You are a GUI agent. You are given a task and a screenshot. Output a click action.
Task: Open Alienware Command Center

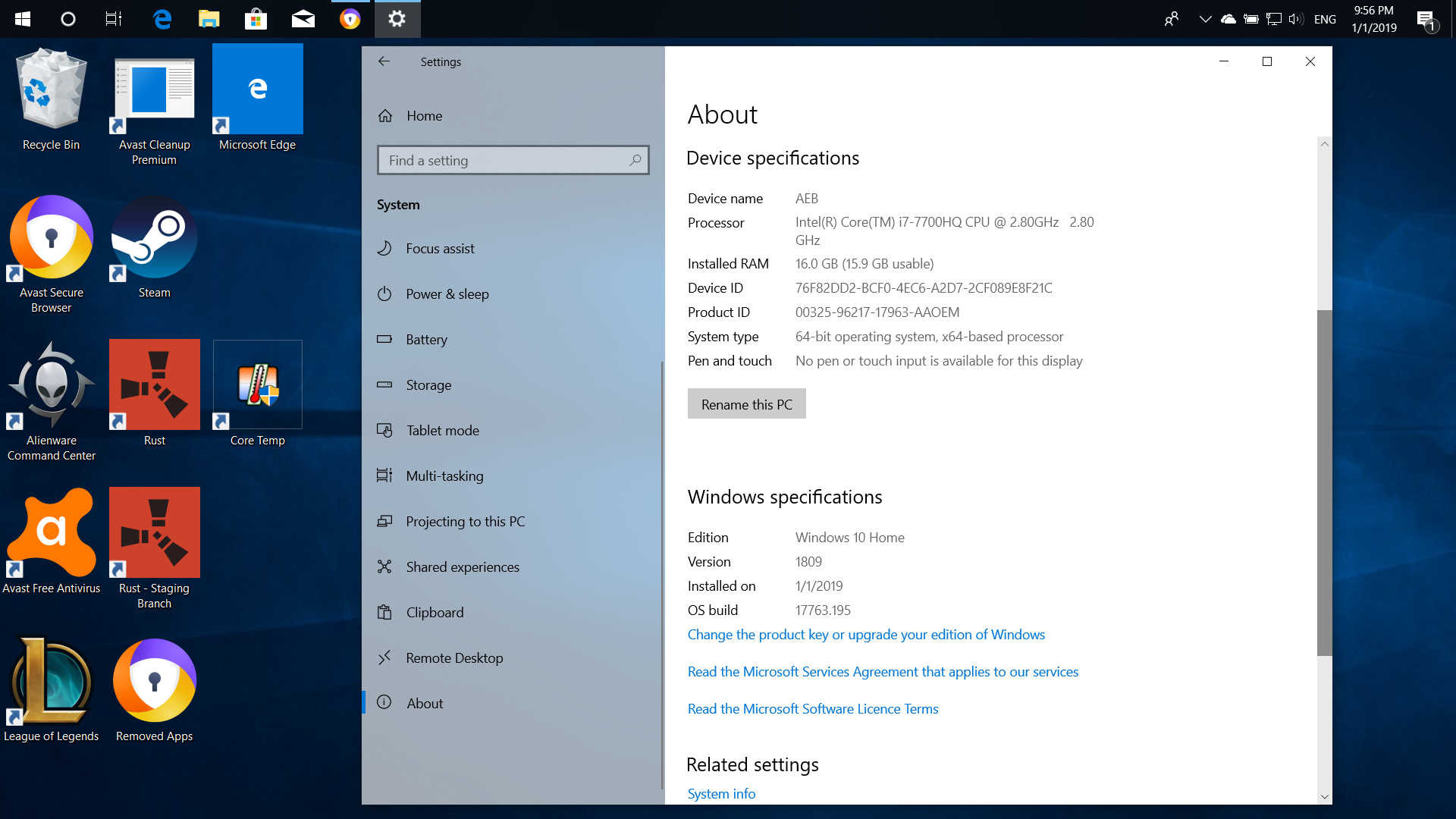(x=51, y=385)
